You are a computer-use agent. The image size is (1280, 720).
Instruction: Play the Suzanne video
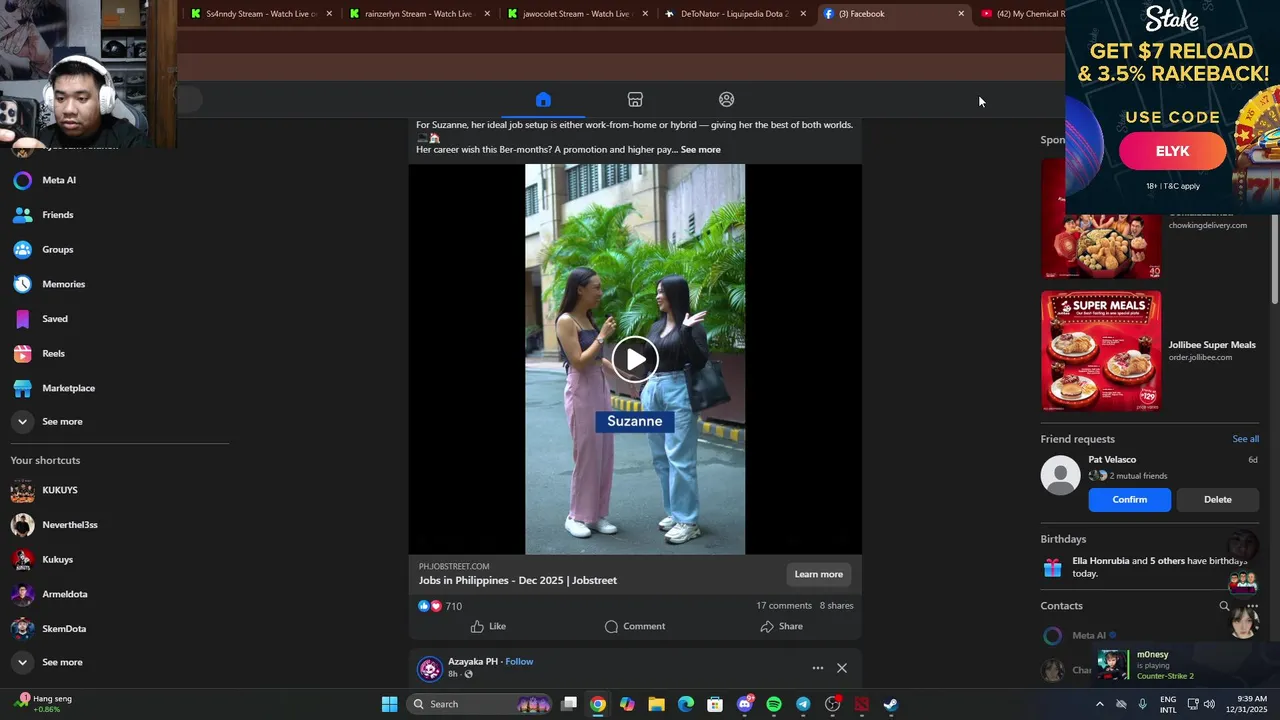635,359
